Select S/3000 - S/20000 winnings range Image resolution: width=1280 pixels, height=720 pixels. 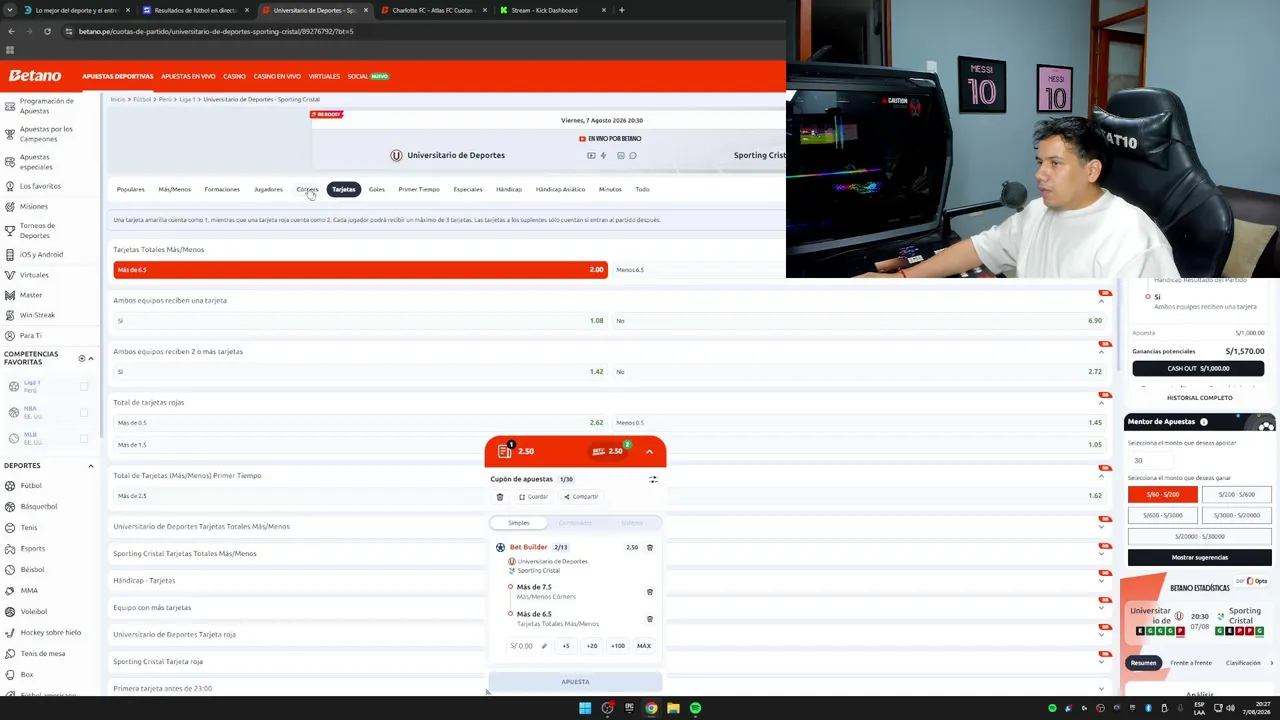point(1236,515)
